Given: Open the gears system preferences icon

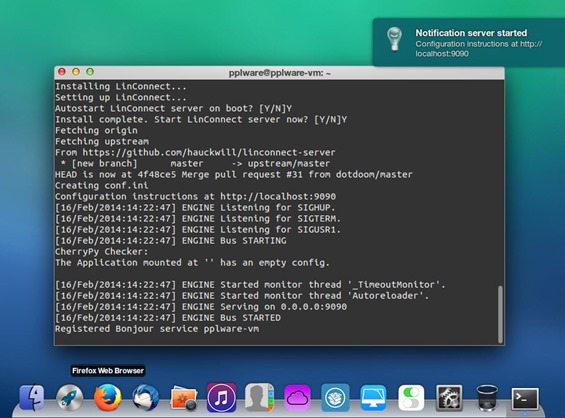Looking at the screenshot, I should 449,398.
